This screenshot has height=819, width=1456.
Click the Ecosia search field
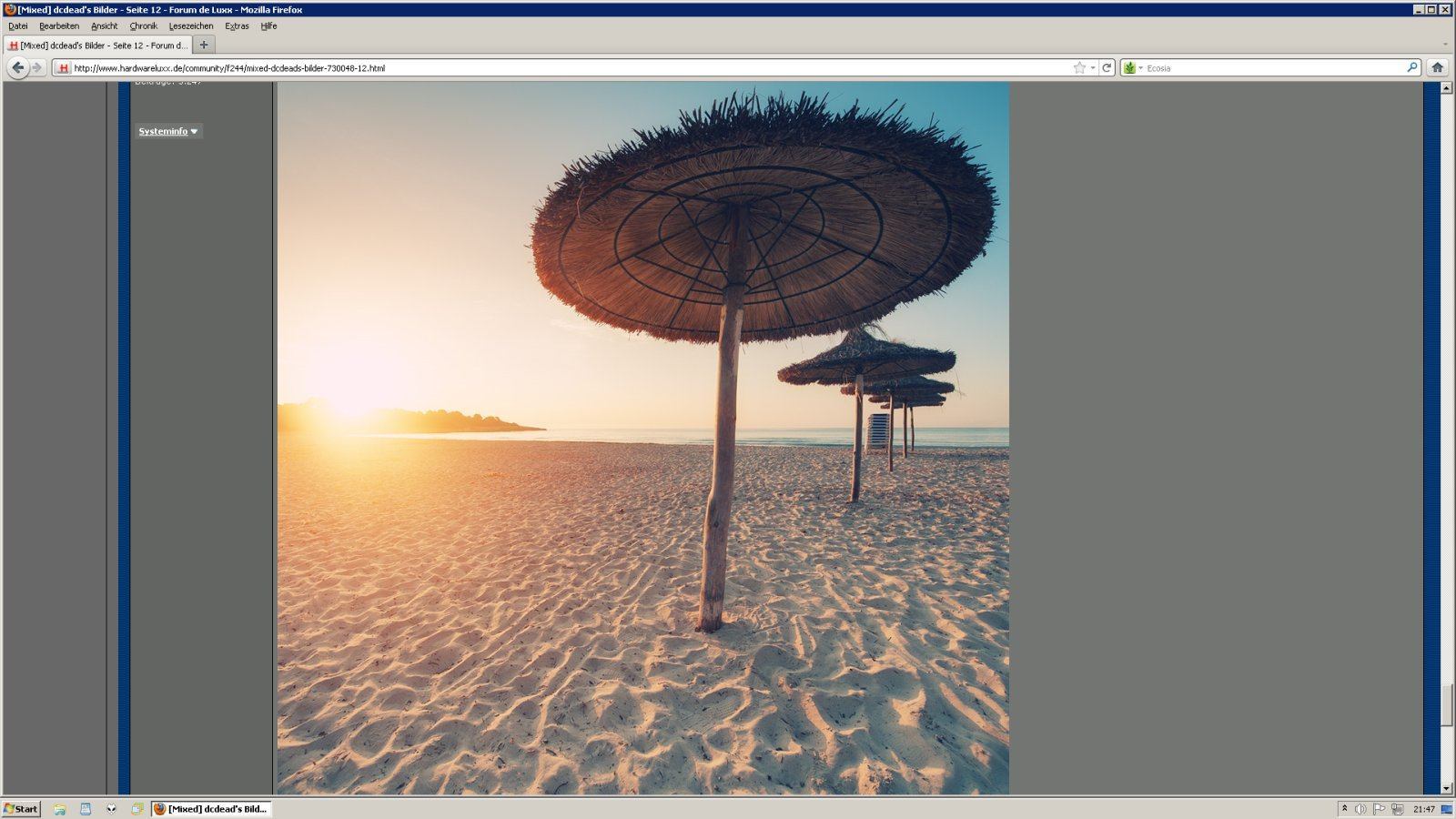1274,68
